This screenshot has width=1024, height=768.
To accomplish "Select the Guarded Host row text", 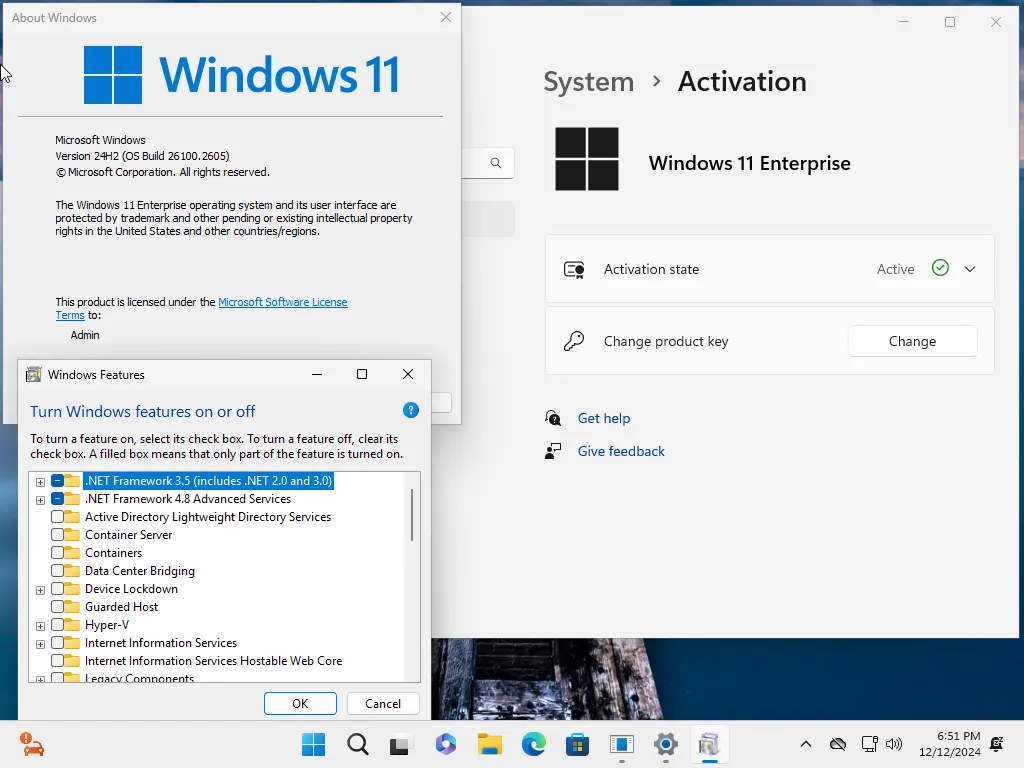I will click(121, 607).
